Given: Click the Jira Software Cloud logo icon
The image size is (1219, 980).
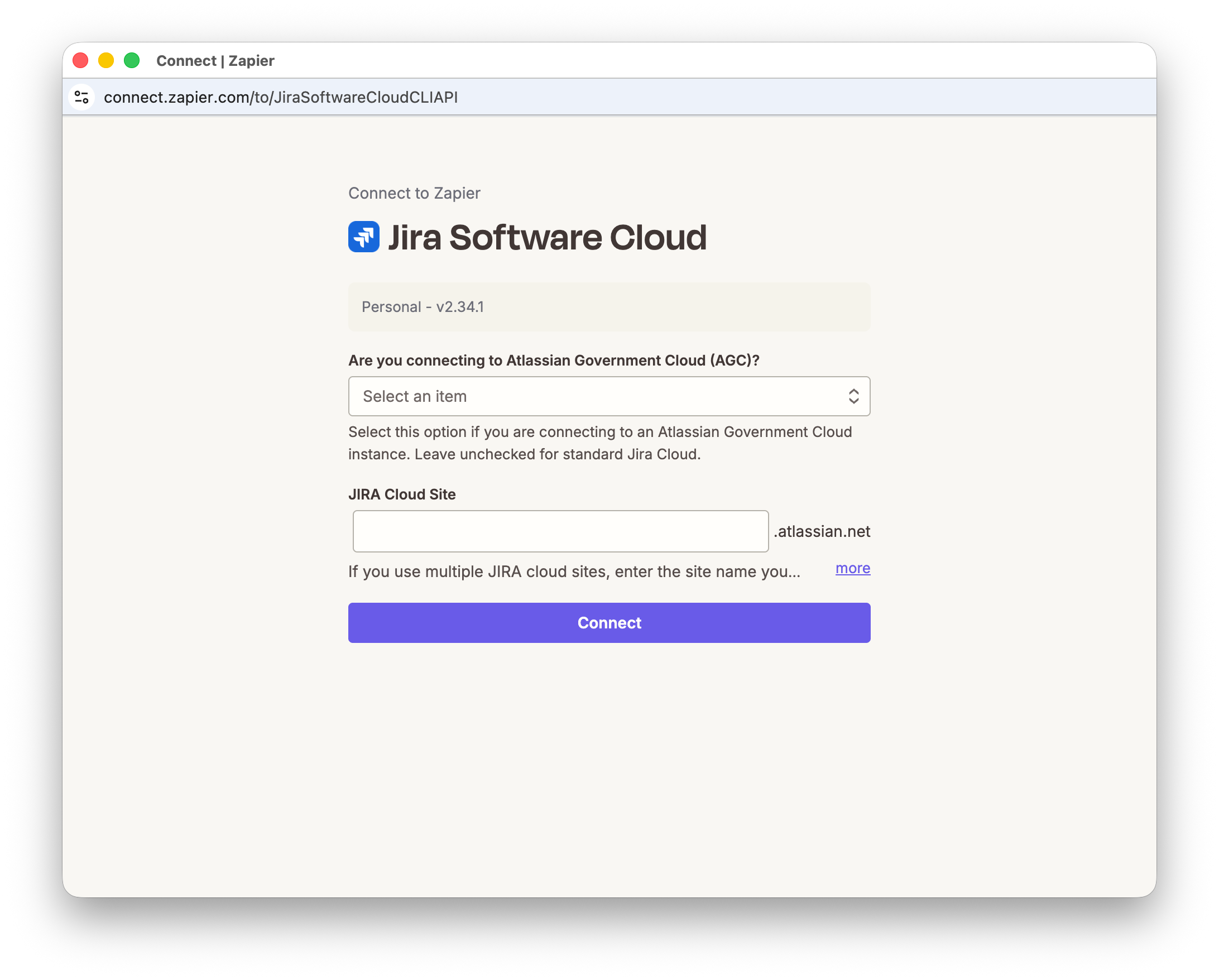Looking at the screenshot, I should [x=363, y=237].
